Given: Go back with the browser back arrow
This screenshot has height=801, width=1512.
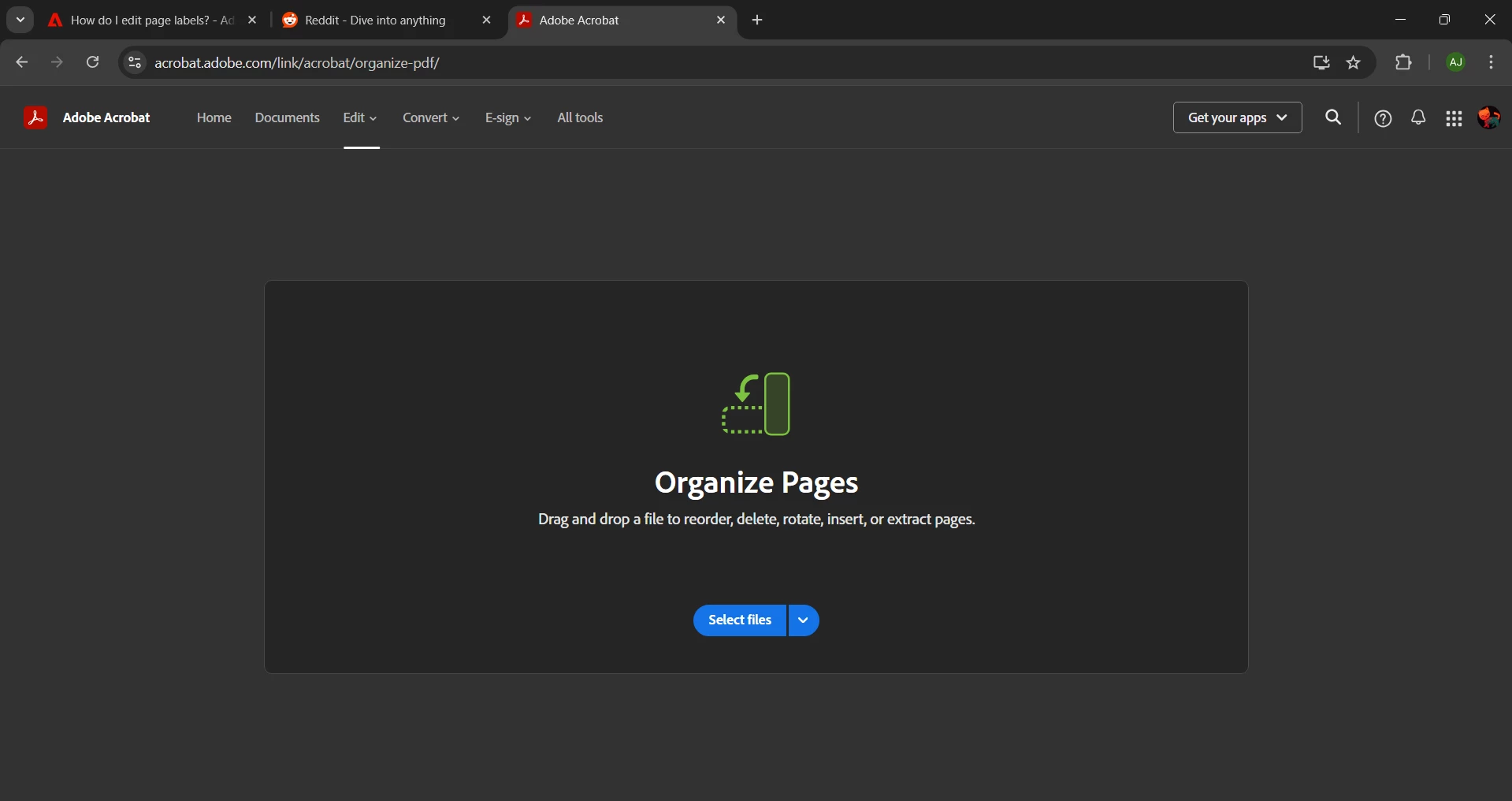Looking at the screenshot, I should coord(22,62).
